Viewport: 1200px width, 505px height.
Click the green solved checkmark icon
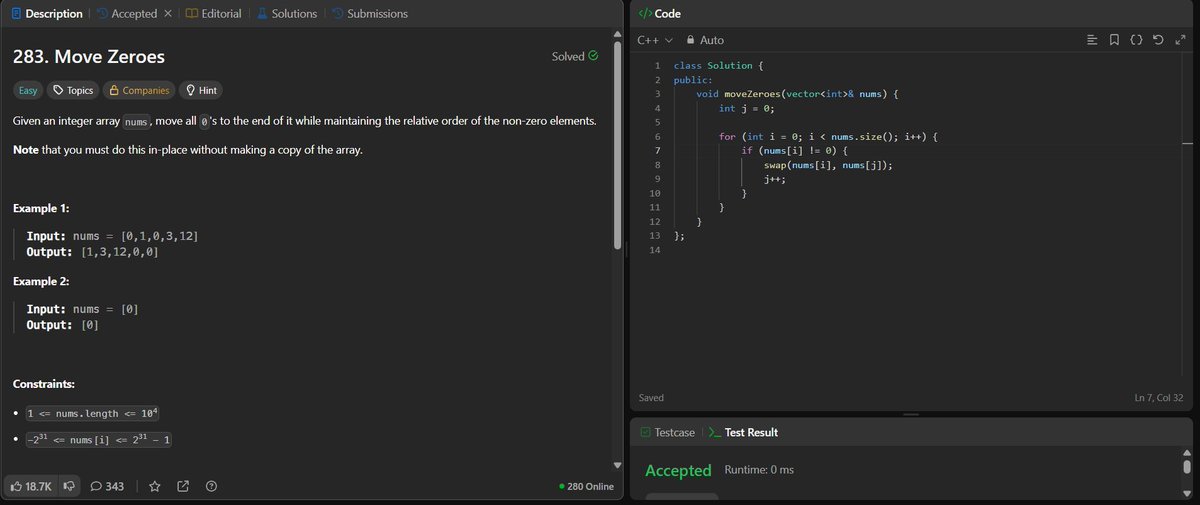pos(594,56)
